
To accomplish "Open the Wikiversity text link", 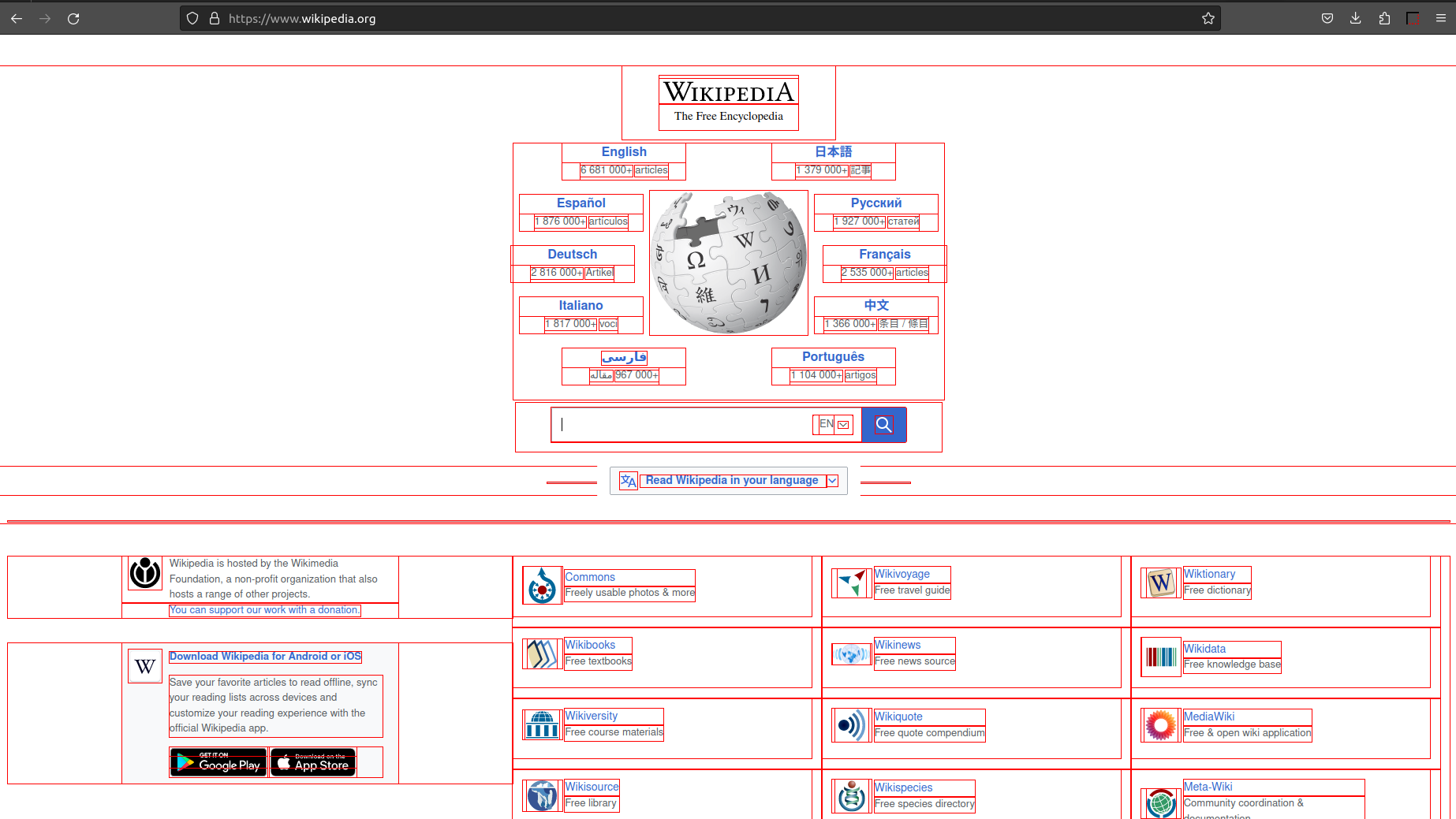I will point(592,716).
